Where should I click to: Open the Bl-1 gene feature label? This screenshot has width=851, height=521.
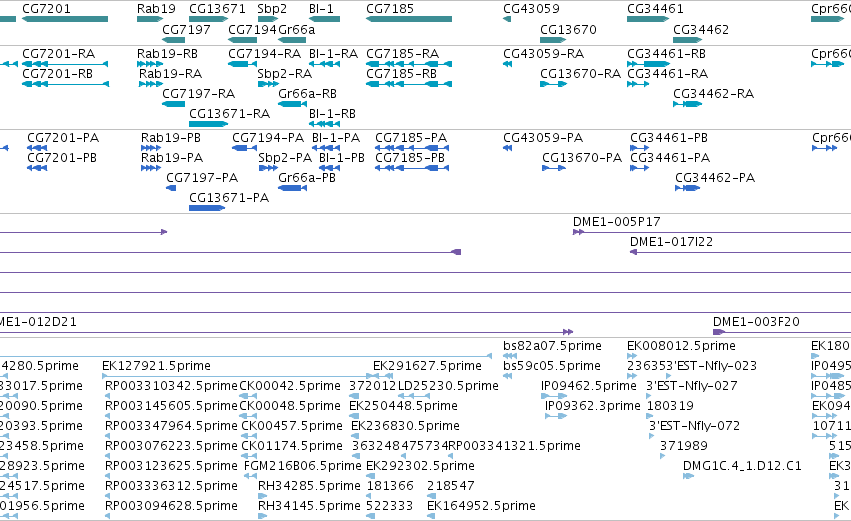tap(321, 9)
